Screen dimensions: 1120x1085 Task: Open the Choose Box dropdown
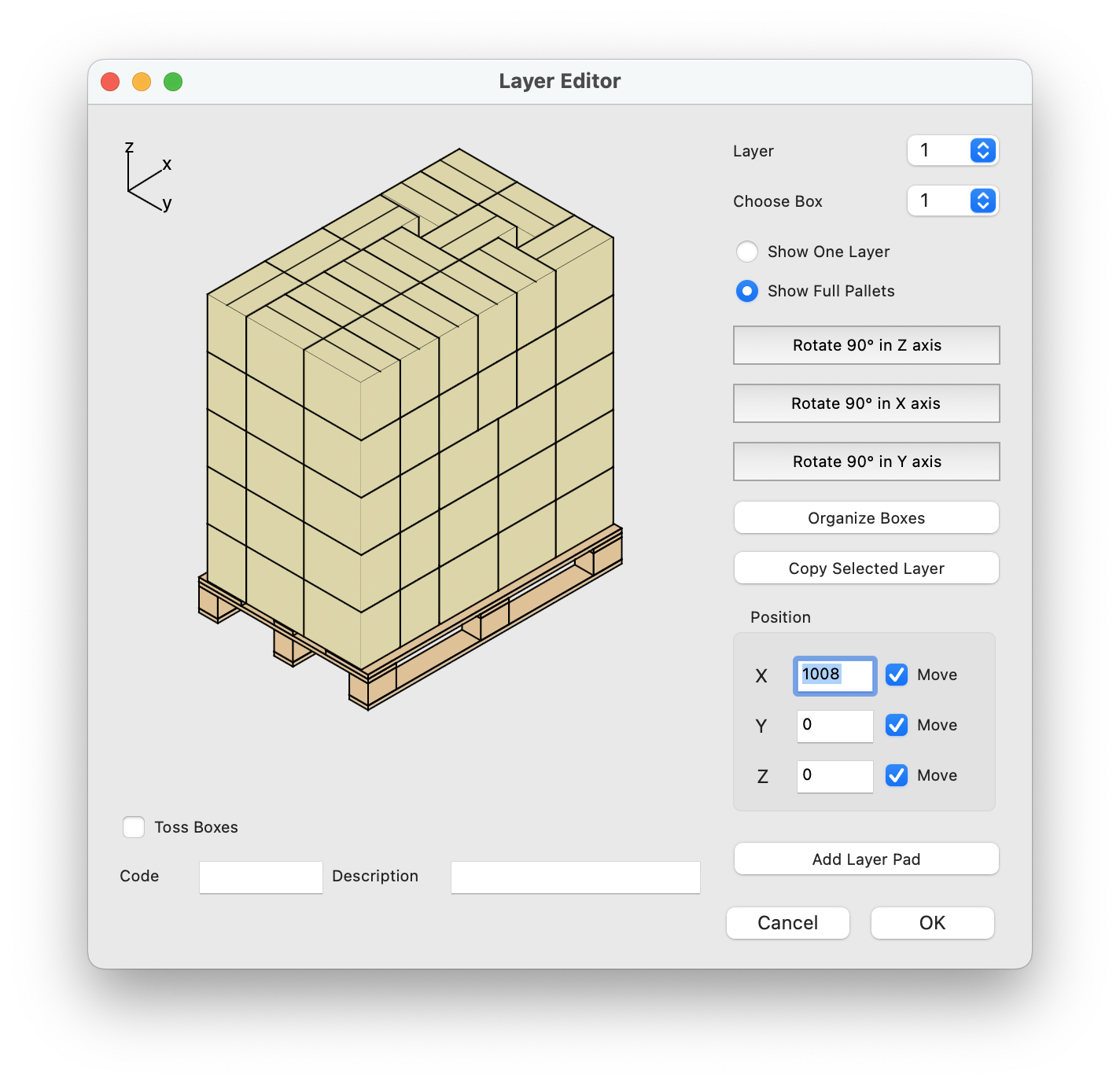coord(982,200)
